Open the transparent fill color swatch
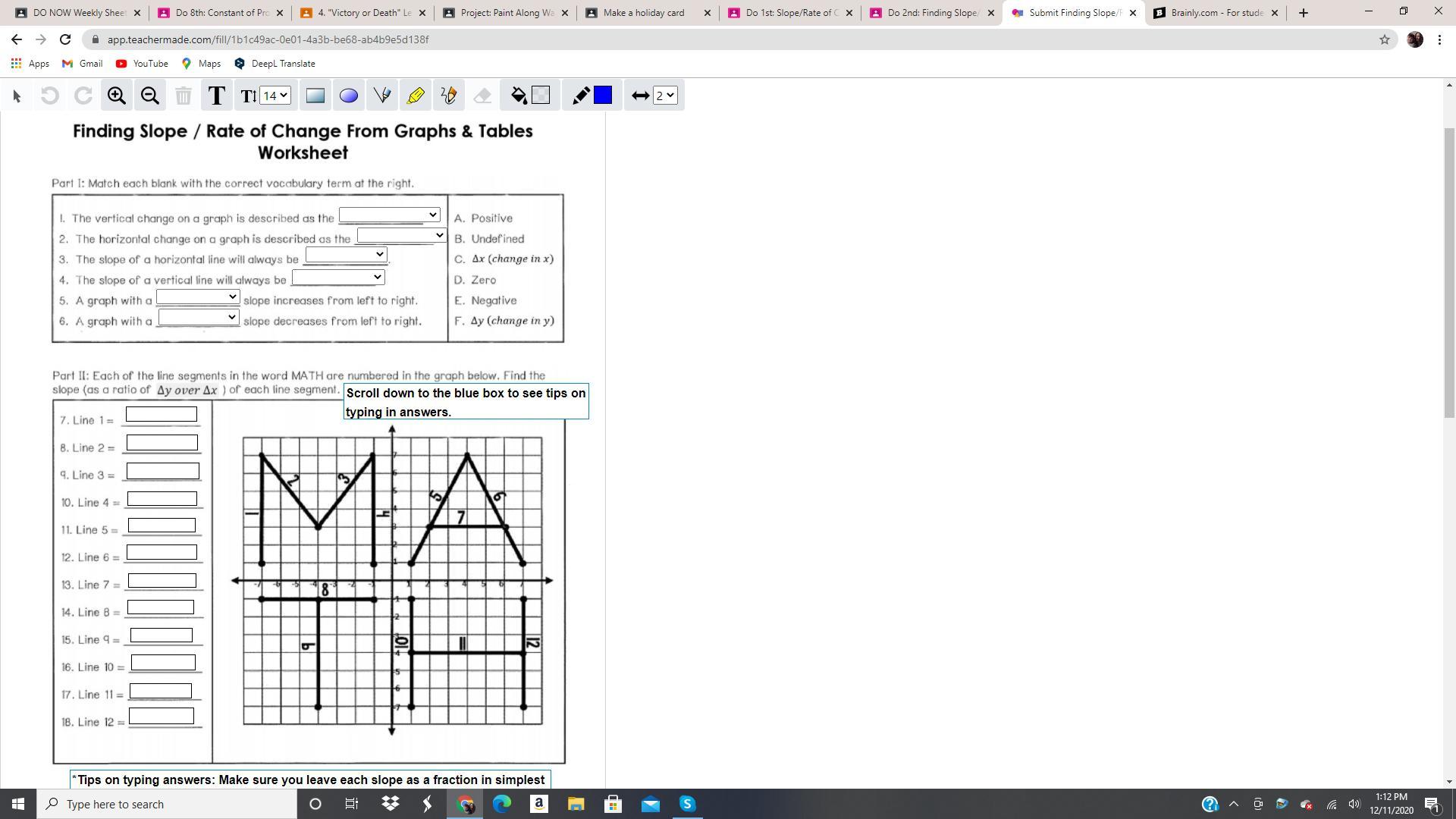Viewport: 1456px width, 819px height. 541,96
